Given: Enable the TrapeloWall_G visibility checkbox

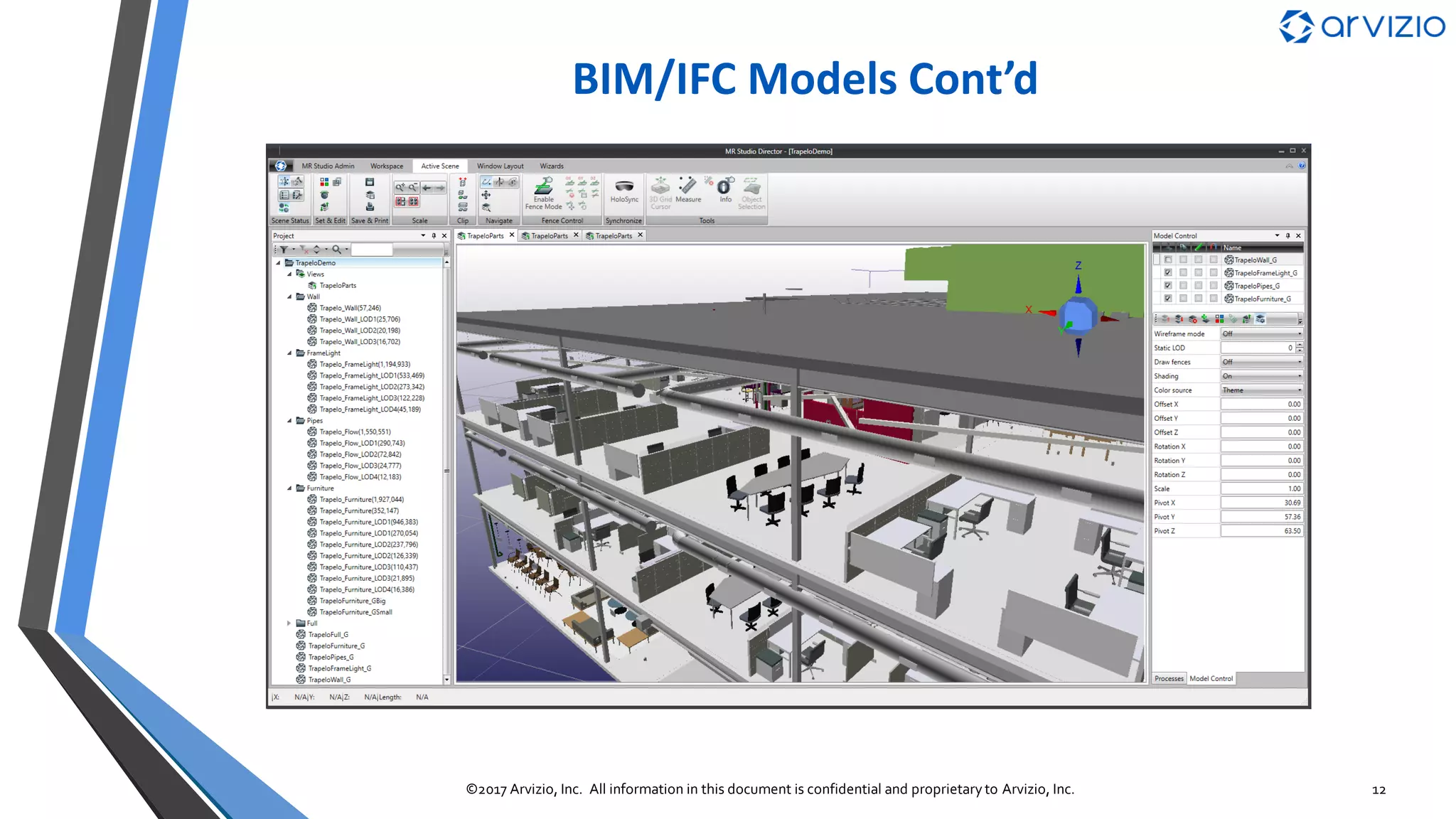Looking at the screenshot, I should (1168, 260).
